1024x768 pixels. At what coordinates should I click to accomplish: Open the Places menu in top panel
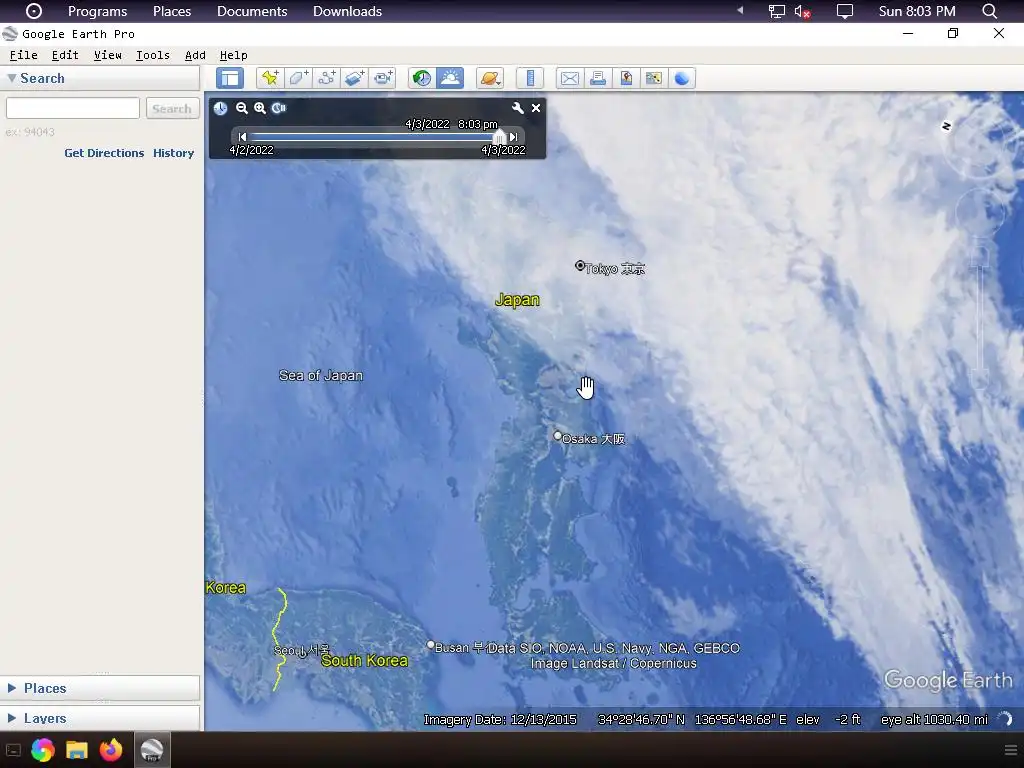pyautogui.click(x=172, y=11)
